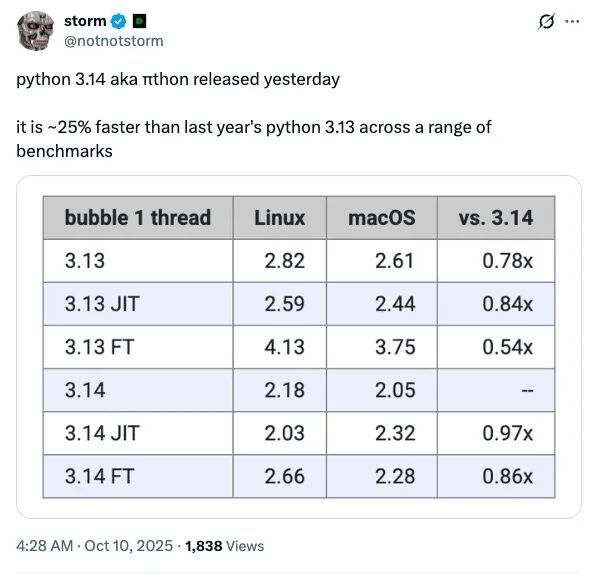Image resolution: width=589 pixels, height=574 pixels.
Task: Click the 0.54x value for 3.13 FT
Action: [x=507, y=347]
